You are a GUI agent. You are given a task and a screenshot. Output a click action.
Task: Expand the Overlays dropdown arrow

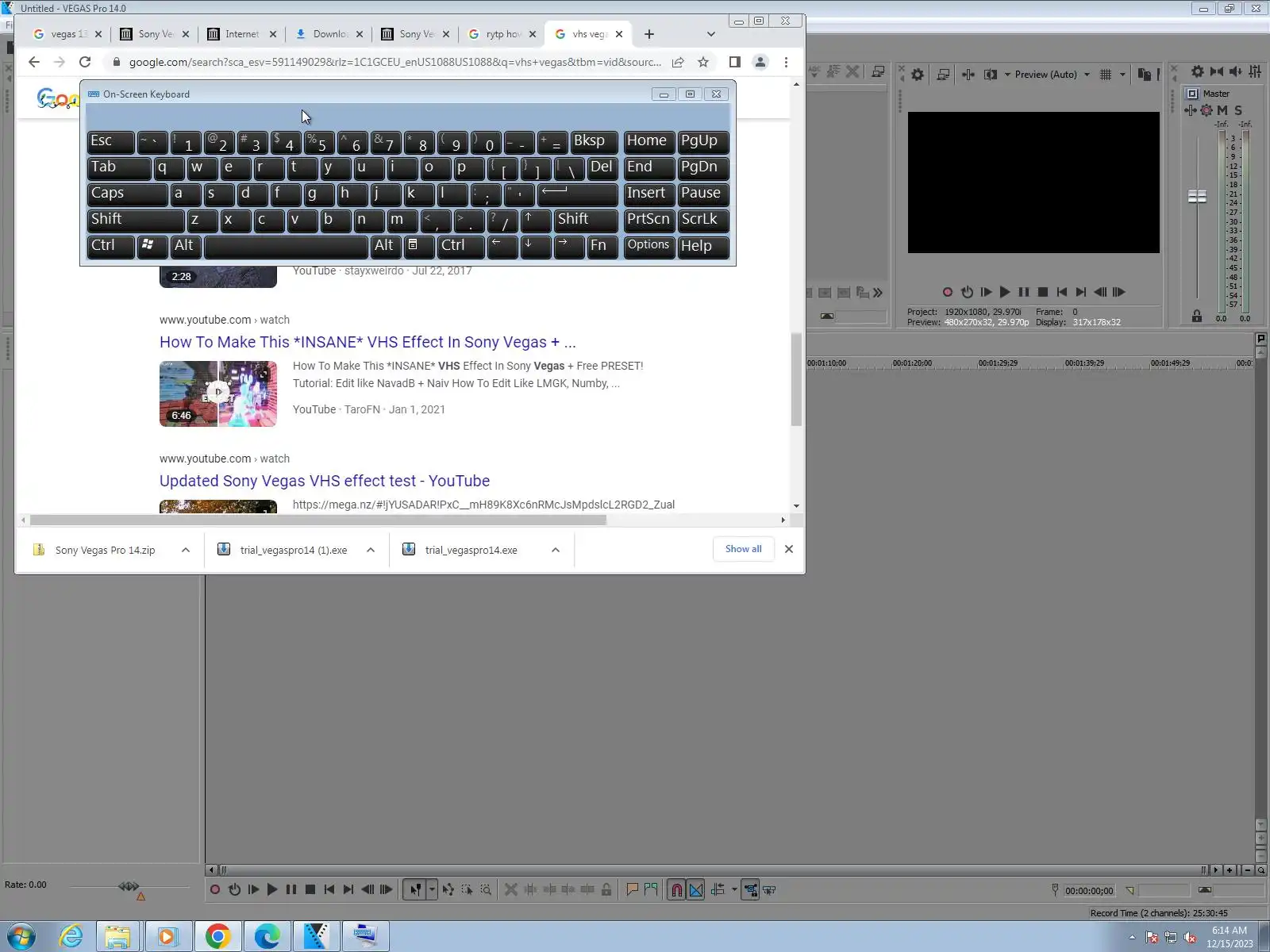point(1122,75)
